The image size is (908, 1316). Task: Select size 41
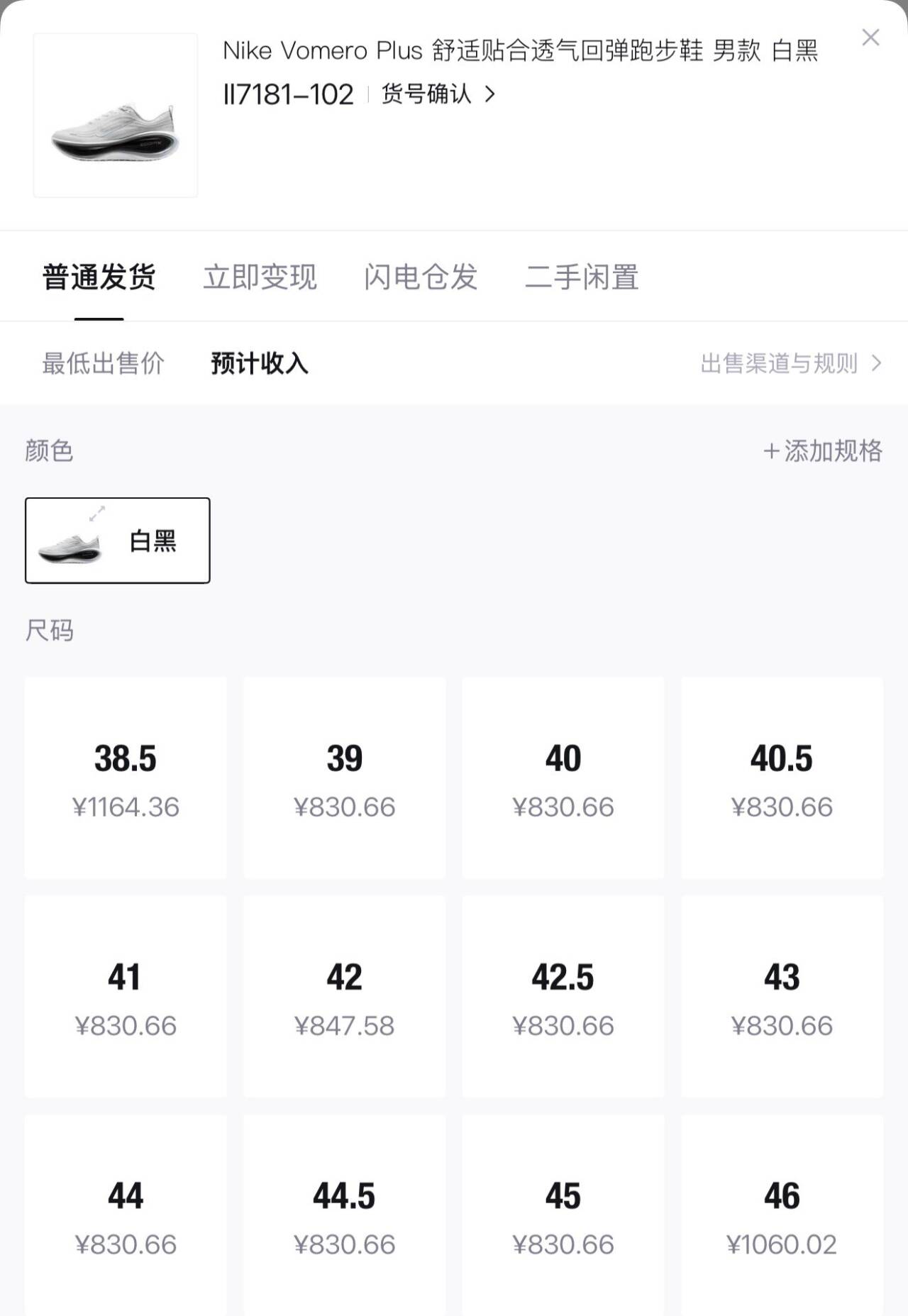[x=126, y=996]
